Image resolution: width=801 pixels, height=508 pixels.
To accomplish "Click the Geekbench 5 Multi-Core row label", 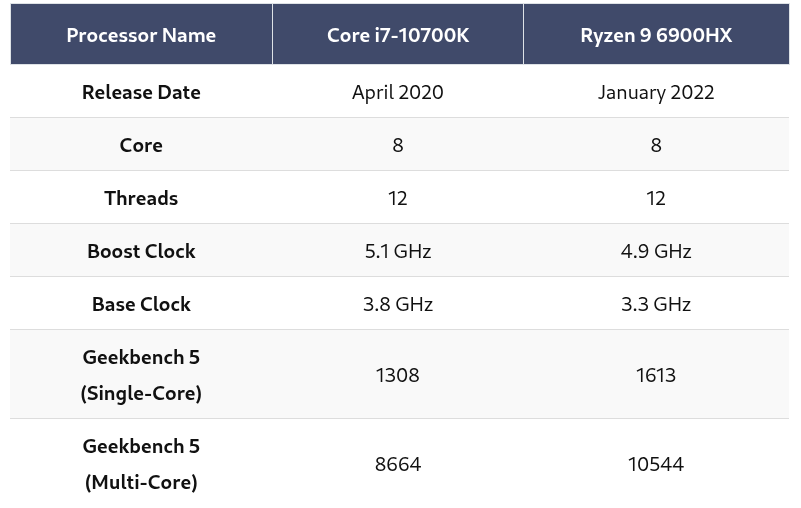I will tap(141, 464).
